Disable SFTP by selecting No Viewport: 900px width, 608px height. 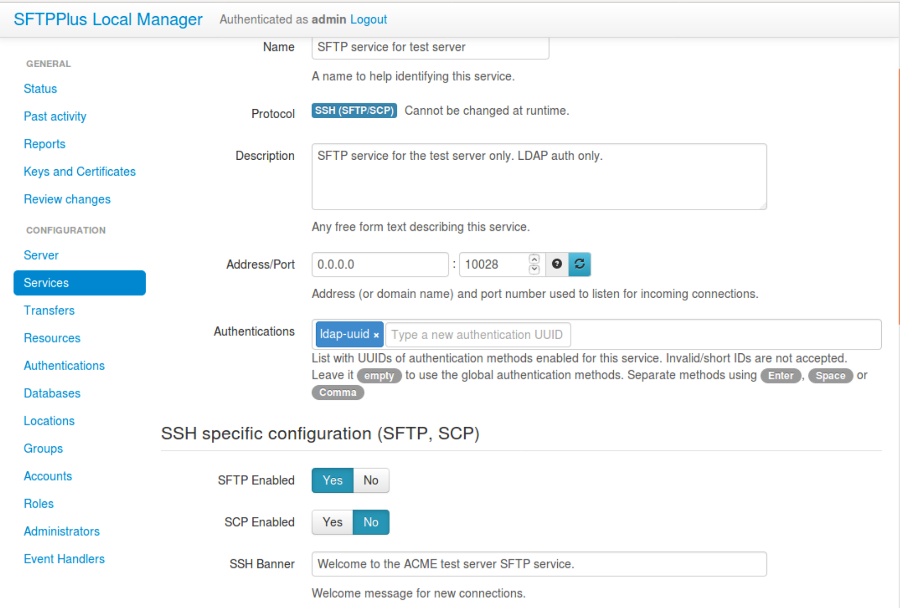click(371, 480)
